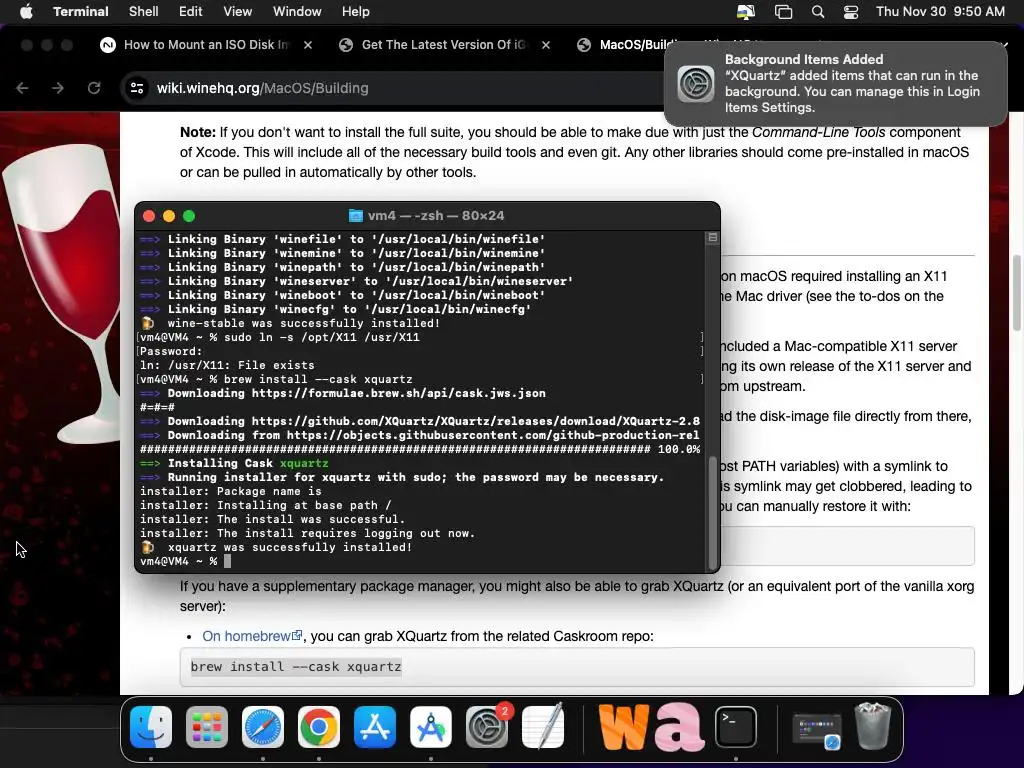The image size is (1024, 768).
Task: Click the Background Items Added notification
Action: pos(836,84)
